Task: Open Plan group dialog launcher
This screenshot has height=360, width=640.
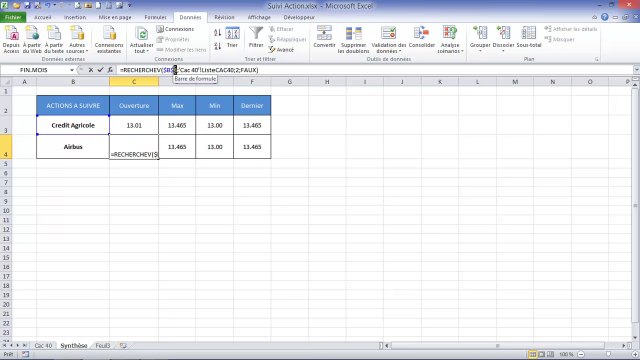Action: point(597,60)
